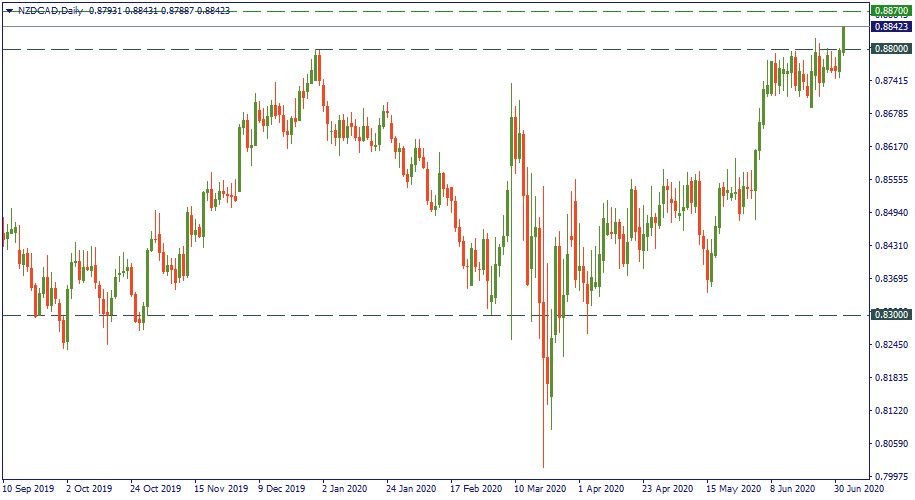915x500 pixels.
Task: Click the 30 Jun 2020 date label
Action: pos(859,490)
